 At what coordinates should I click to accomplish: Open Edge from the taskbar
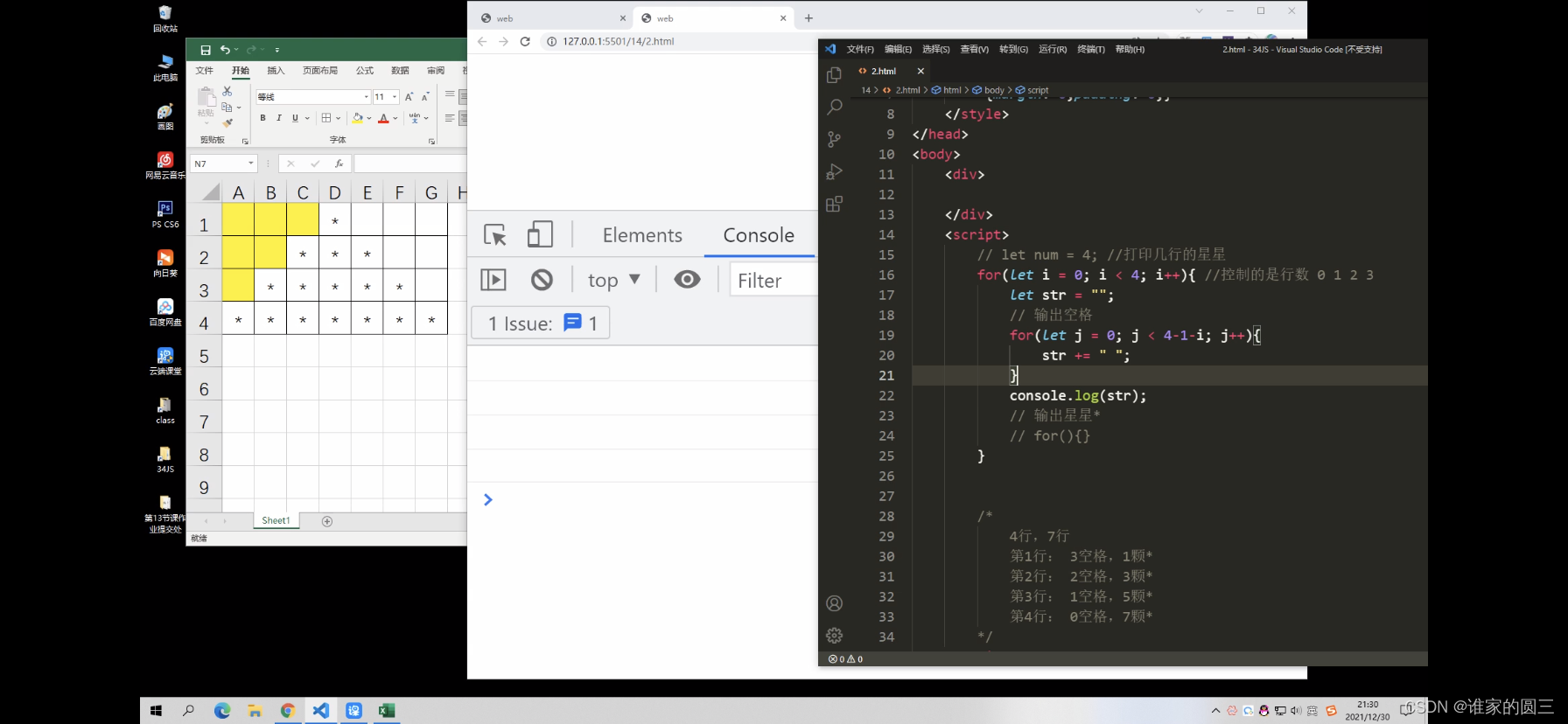tap(222, 711)
